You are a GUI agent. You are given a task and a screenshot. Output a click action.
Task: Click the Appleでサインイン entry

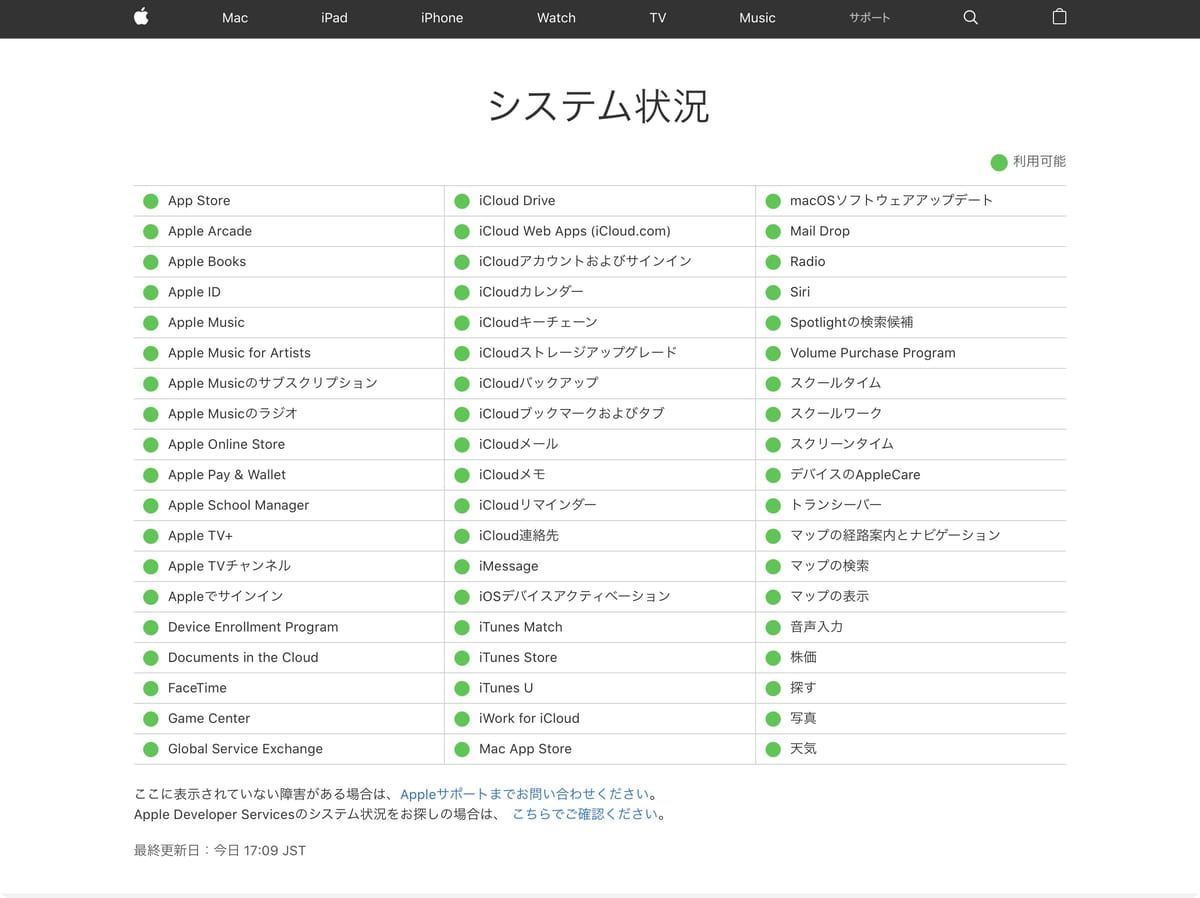pyautogui.click(x=225, y=597)
